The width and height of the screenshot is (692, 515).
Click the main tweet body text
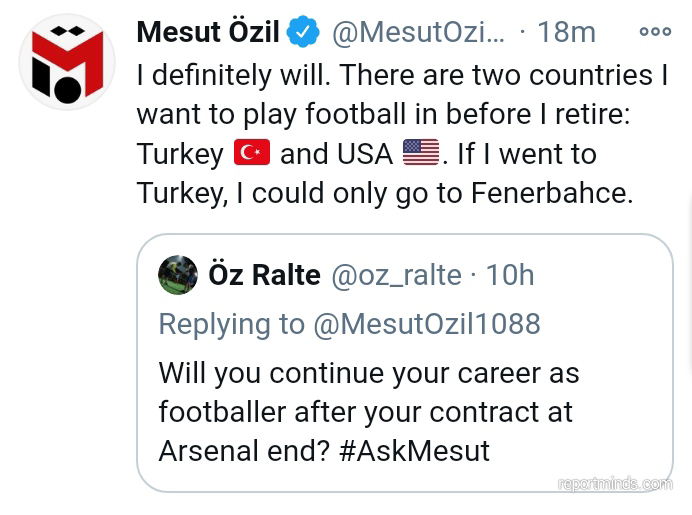(390, 113)
